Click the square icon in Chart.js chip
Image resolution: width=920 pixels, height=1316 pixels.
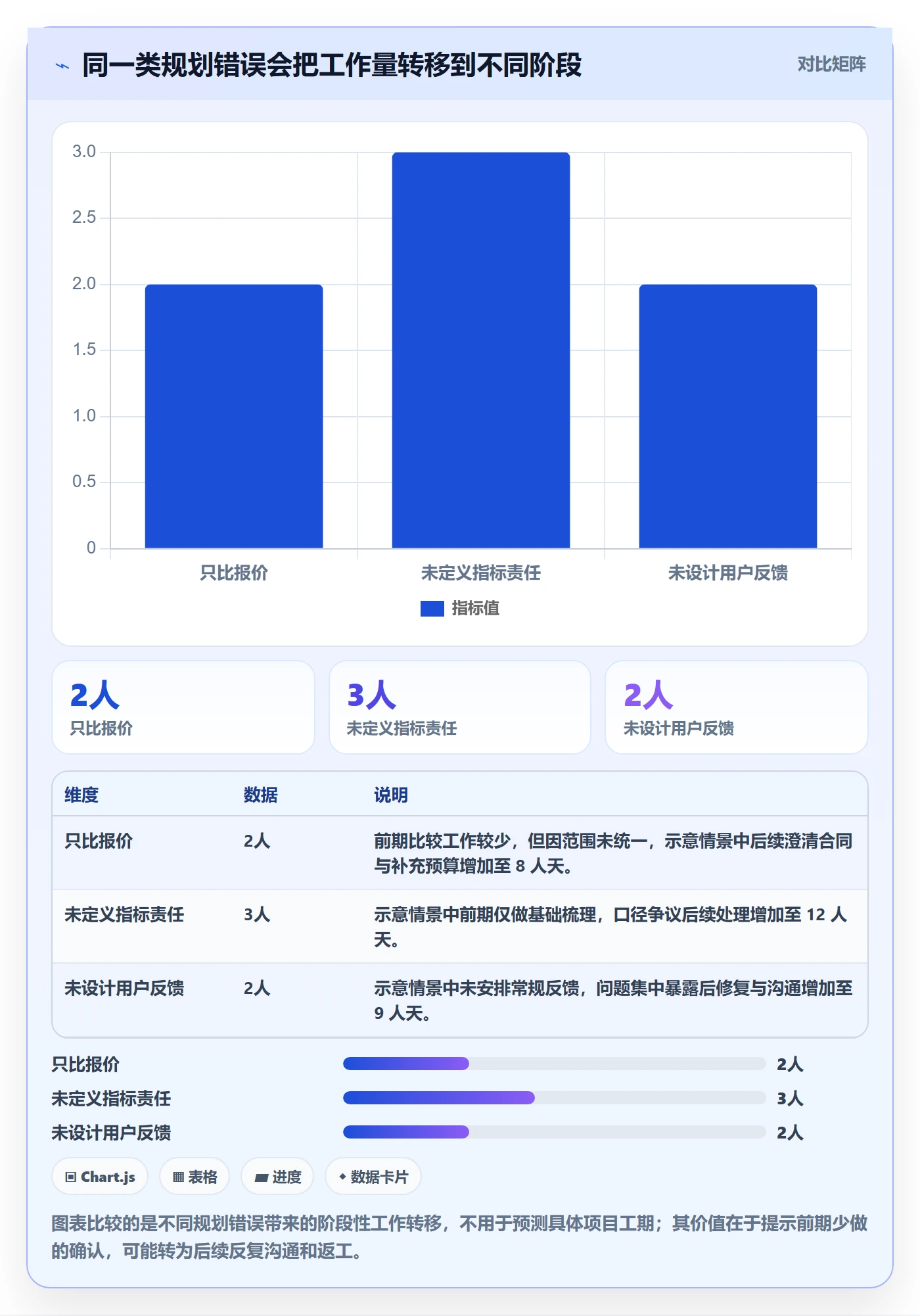(x=71, y=1177)
